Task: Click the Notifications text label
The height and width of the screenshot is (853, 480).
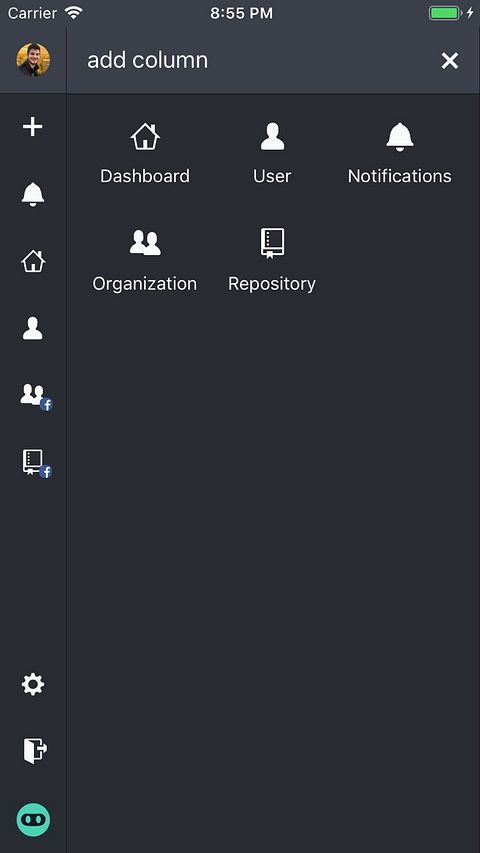Action: coord(399,176)
